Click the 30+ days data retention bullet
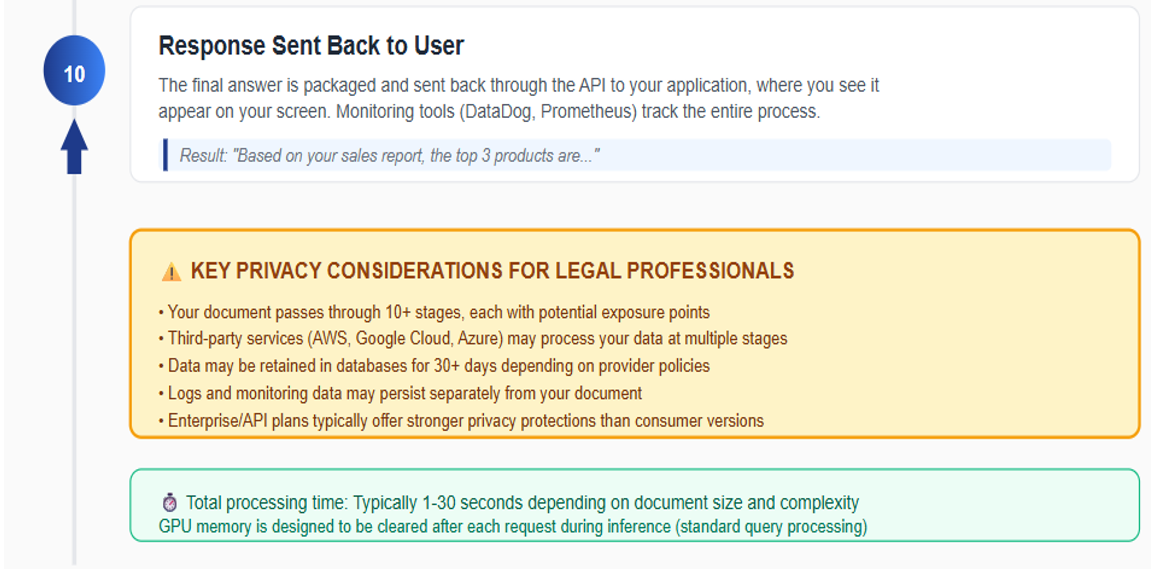Screen dimensions: 1151x569 pos(434,366)
